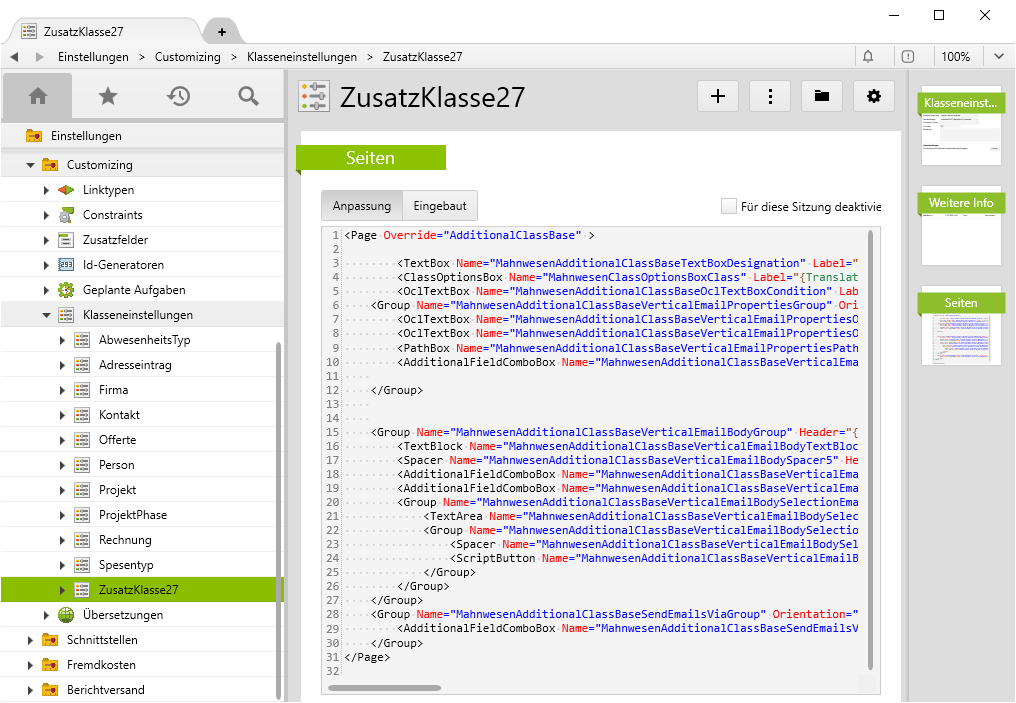Click the folder icon button in header
1016x703 pixels.
tap(821, 96)
